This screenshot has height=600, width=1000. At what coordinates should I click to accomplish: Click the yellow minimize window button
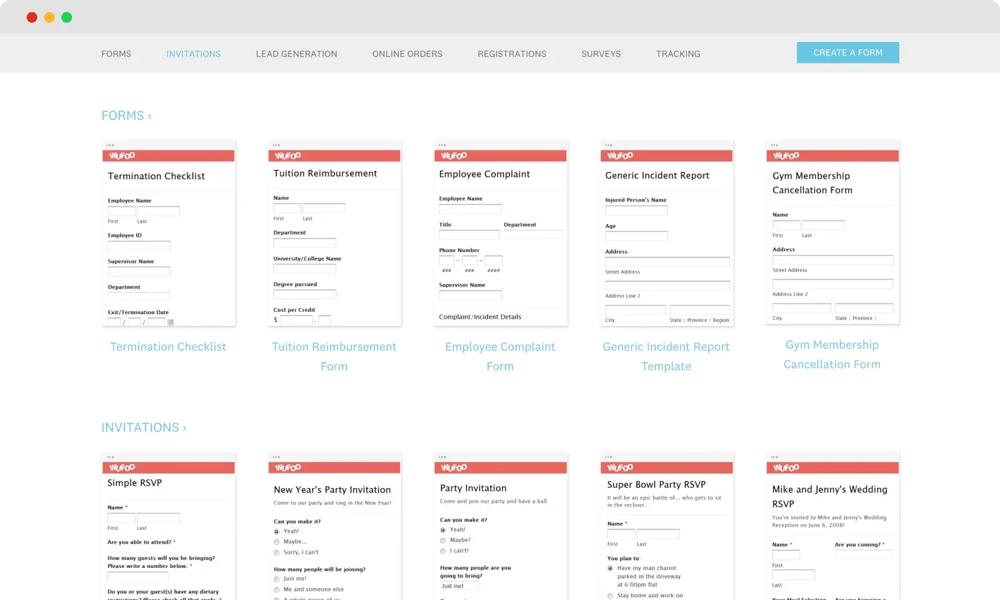click(49, 17)
